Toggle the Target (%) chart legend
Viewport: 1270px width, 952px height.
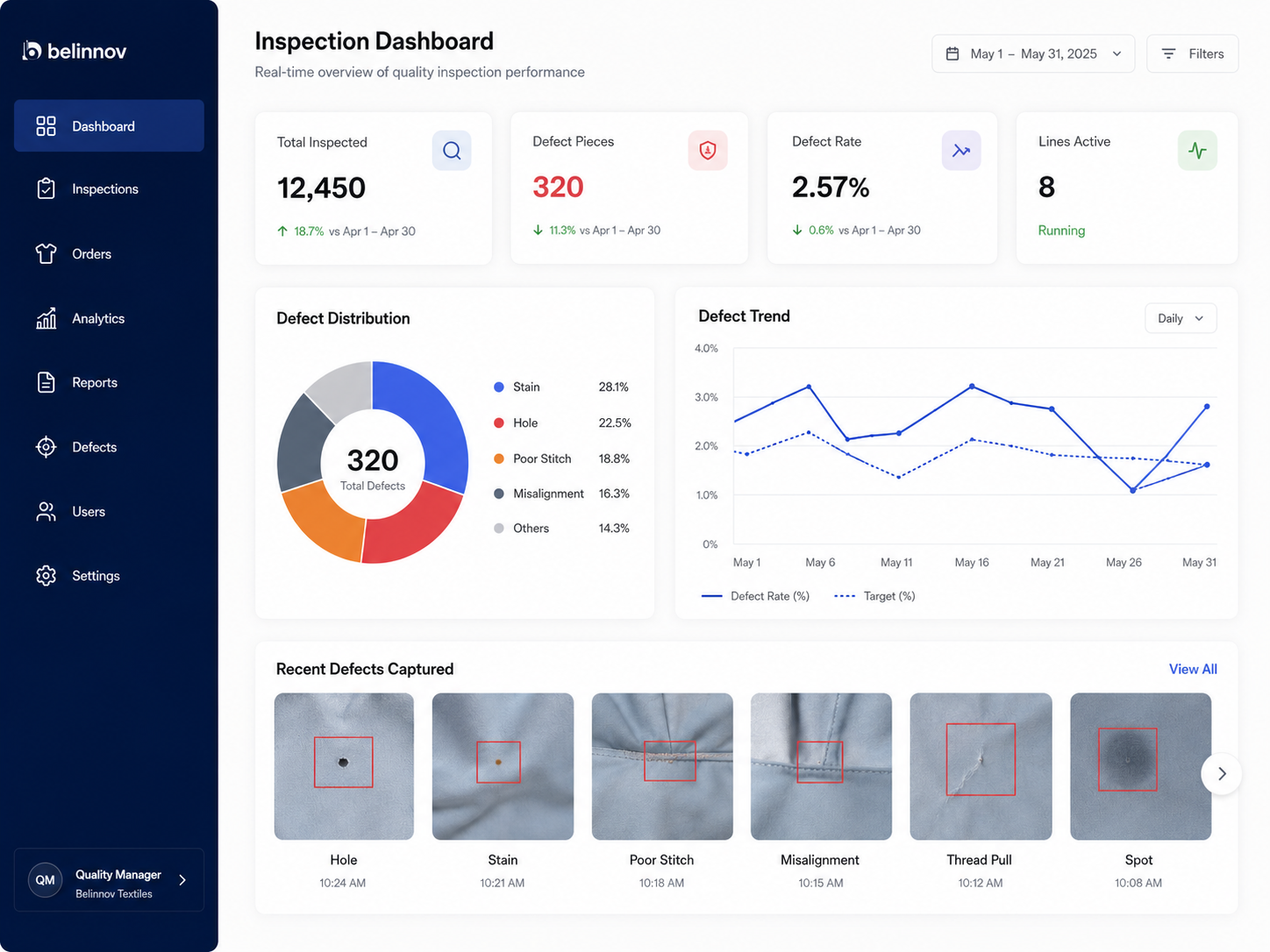coord(874,596)
